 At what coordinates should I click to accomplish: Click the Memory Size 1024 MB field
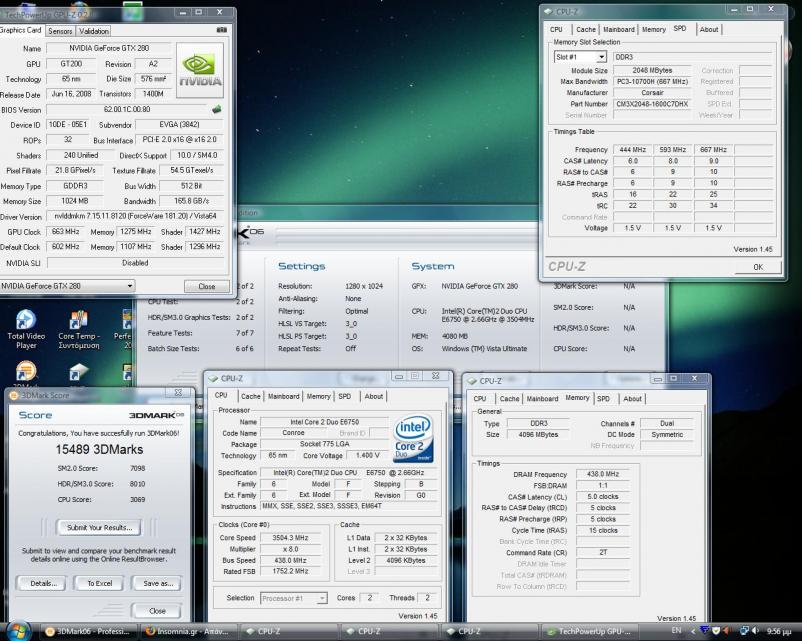pyautogui.click(x=75, y=201)
